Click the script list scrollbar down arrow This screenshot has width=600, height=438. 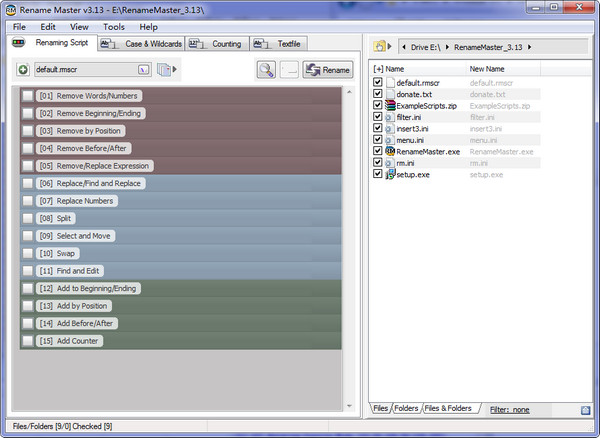click(x=349, y=406)
